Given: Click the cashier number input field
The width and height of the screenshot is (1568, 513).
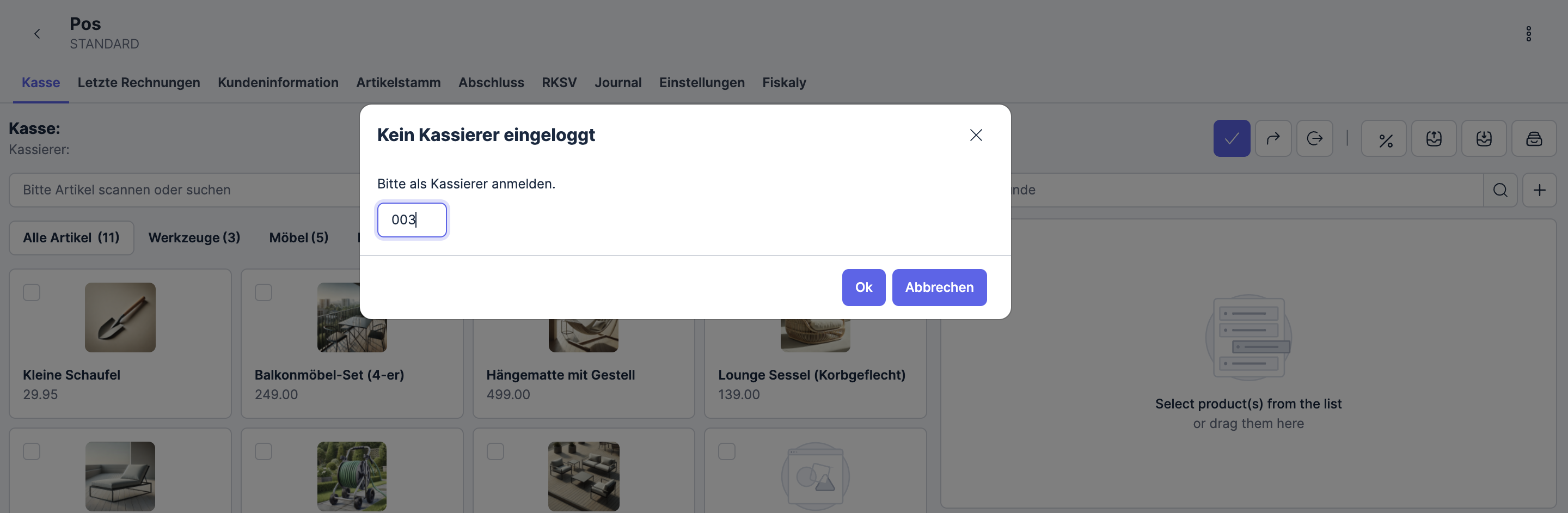Looking at the screenshot, I should tap(412, 219).
